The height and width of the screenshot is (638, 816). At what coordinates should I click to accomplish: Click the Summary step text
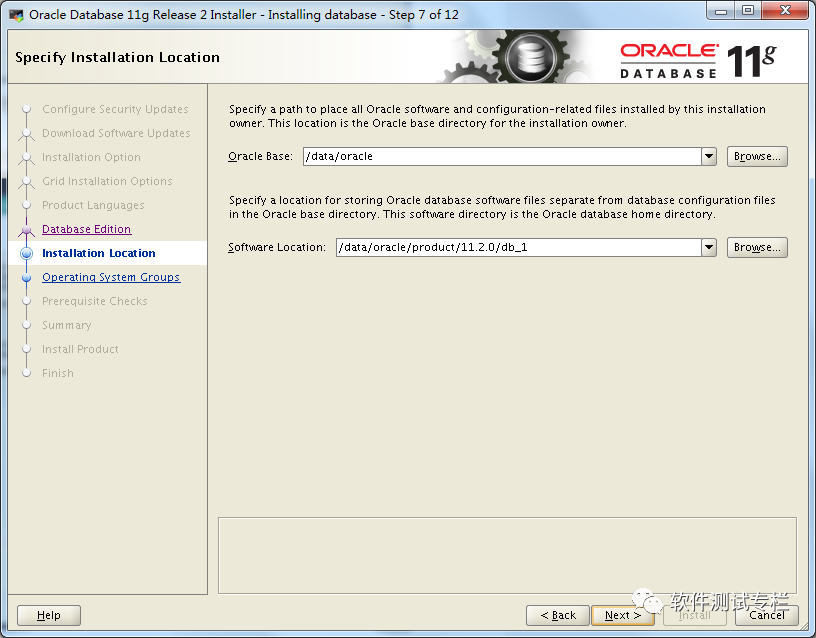[x=67, y=325]
